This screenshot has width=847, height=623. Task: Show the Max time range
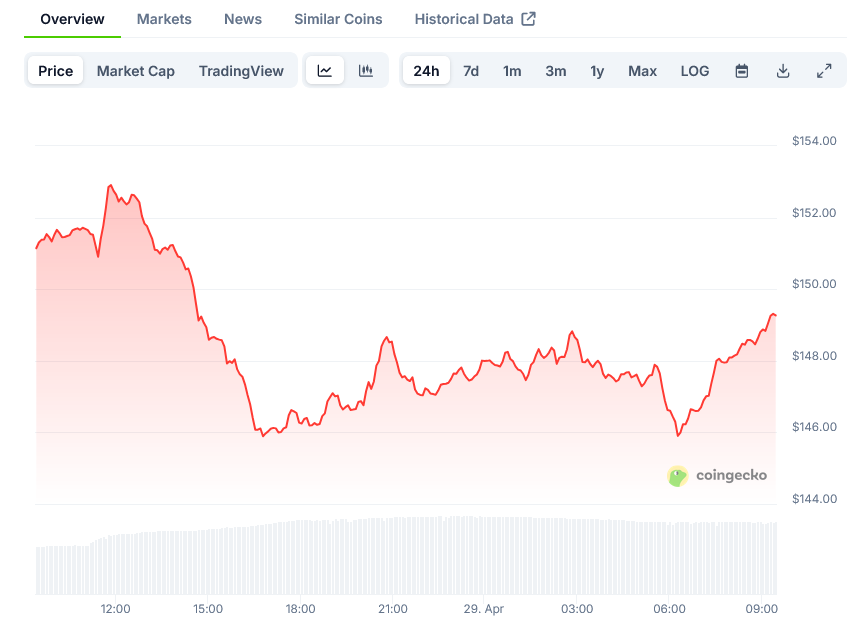(642, 71)
